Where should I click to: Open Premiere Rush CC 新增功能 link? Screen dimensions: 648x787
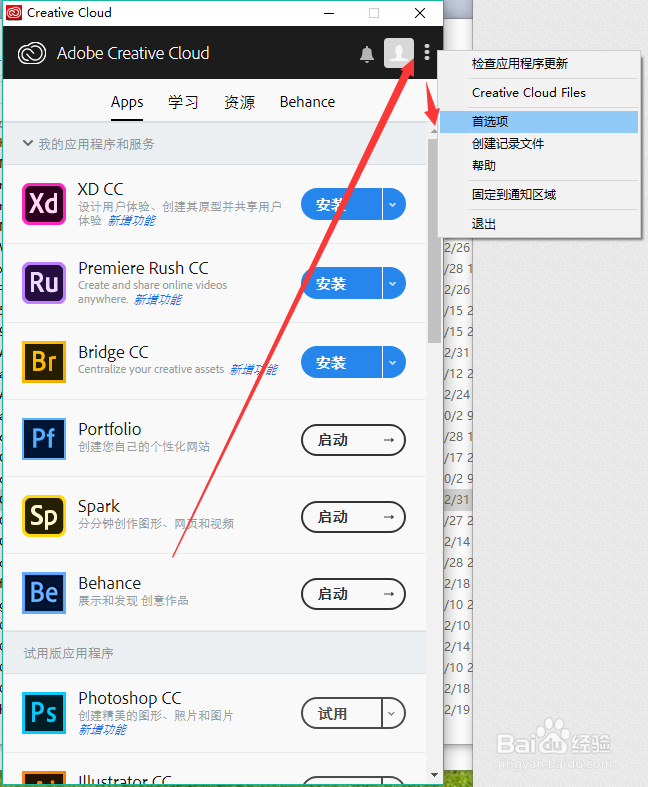158,300
